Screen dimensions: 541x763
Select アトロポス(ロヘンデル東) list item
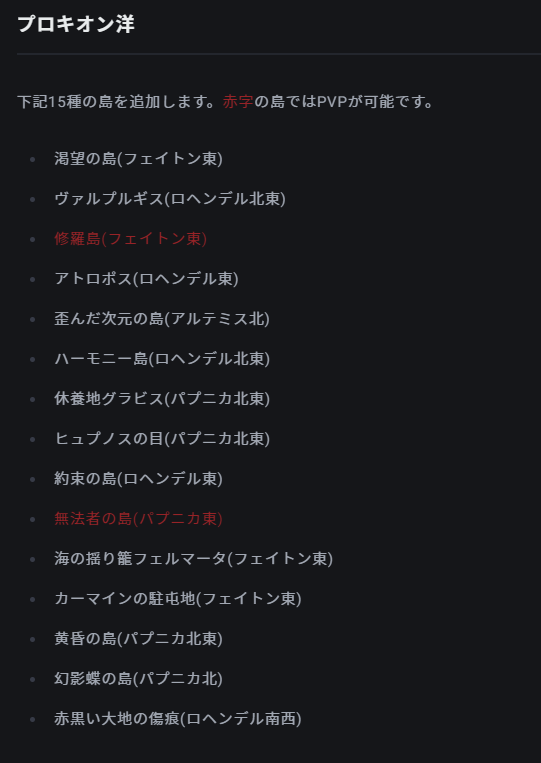coord(146,278)
